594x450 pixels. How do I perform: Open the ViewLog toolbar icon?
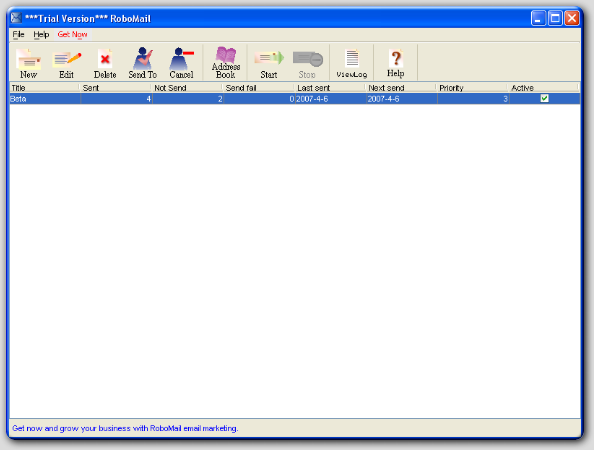point(352,63)
